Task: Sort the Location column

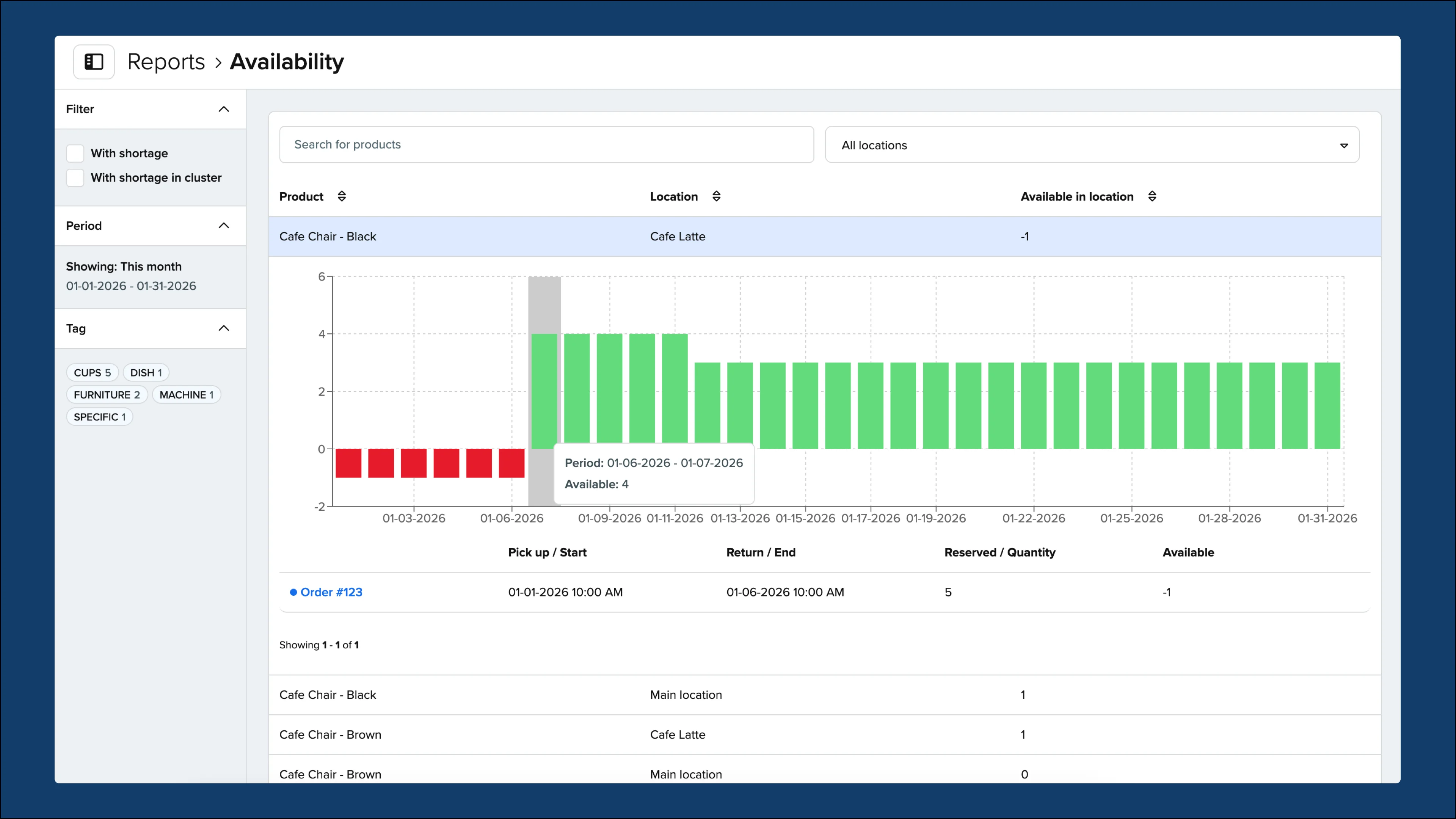Action: 716,196
